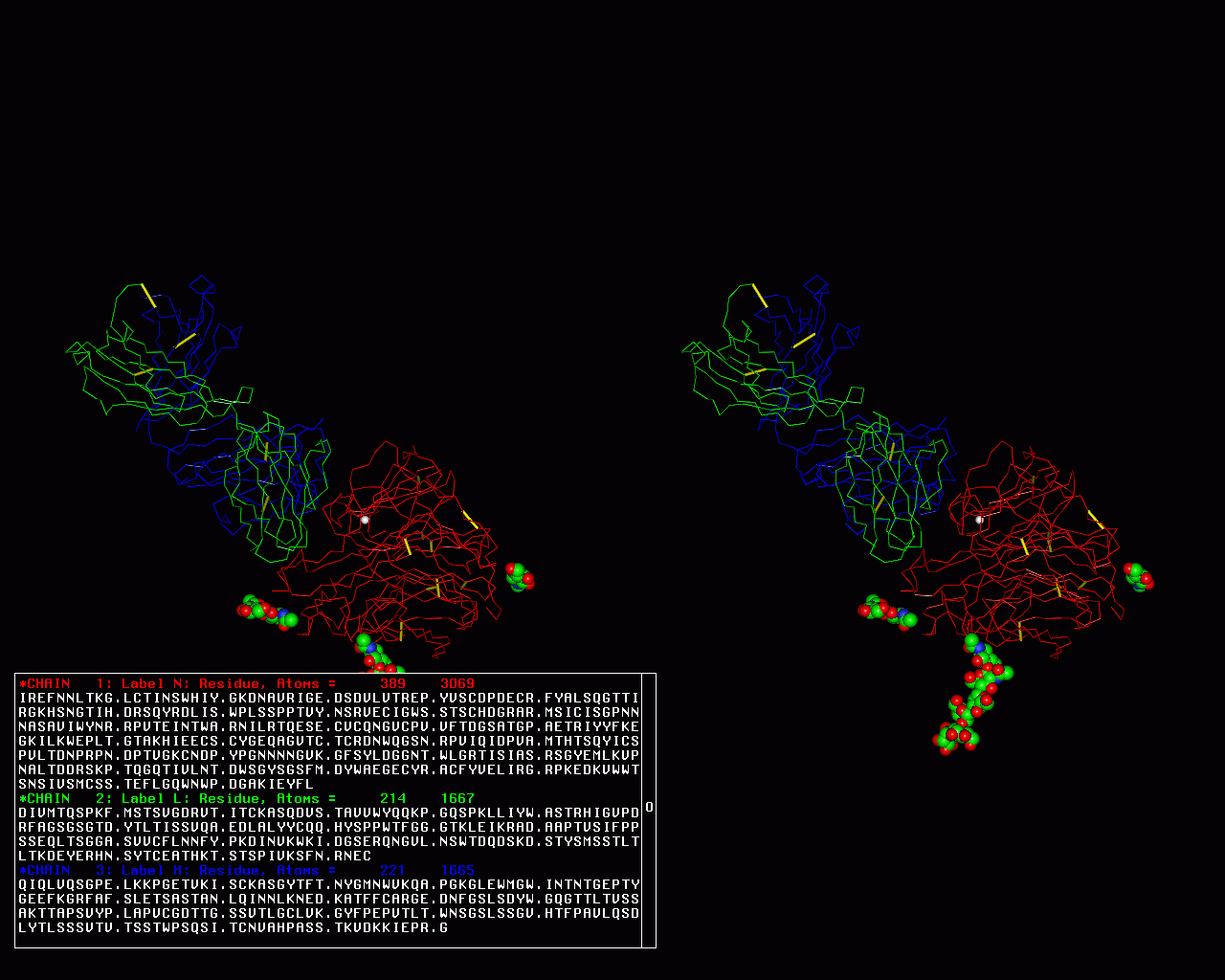This screenshot has width=1225, height=980.
Task: Pick the white sphere atom in left stereo view
Action: click(x=365, y=520)
